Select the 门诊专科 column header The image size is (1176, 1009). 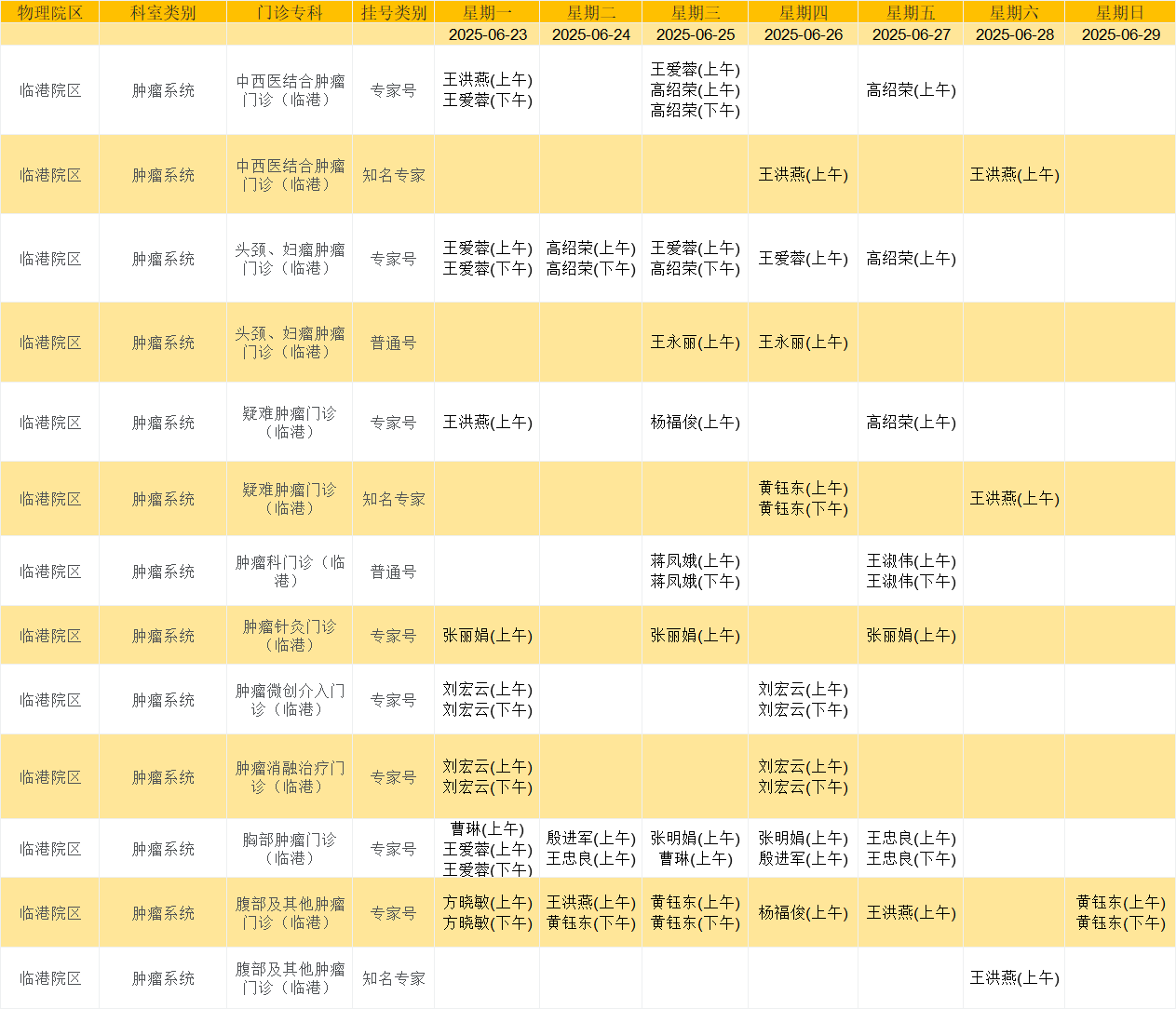tap(290, 12)
